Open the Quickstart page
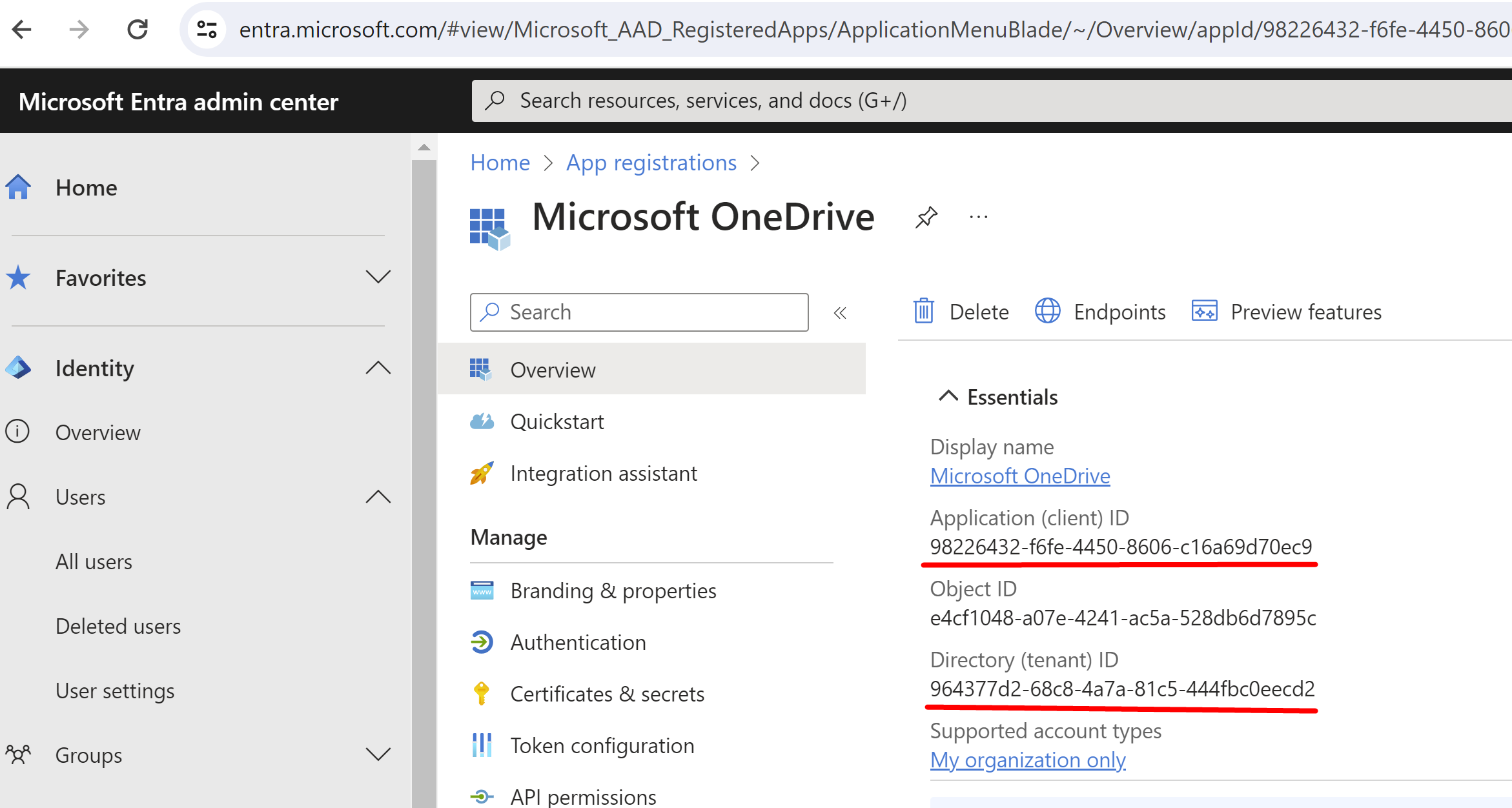Image resolution: width=1512 pixels, height=808 pixels. click(557, 422)
